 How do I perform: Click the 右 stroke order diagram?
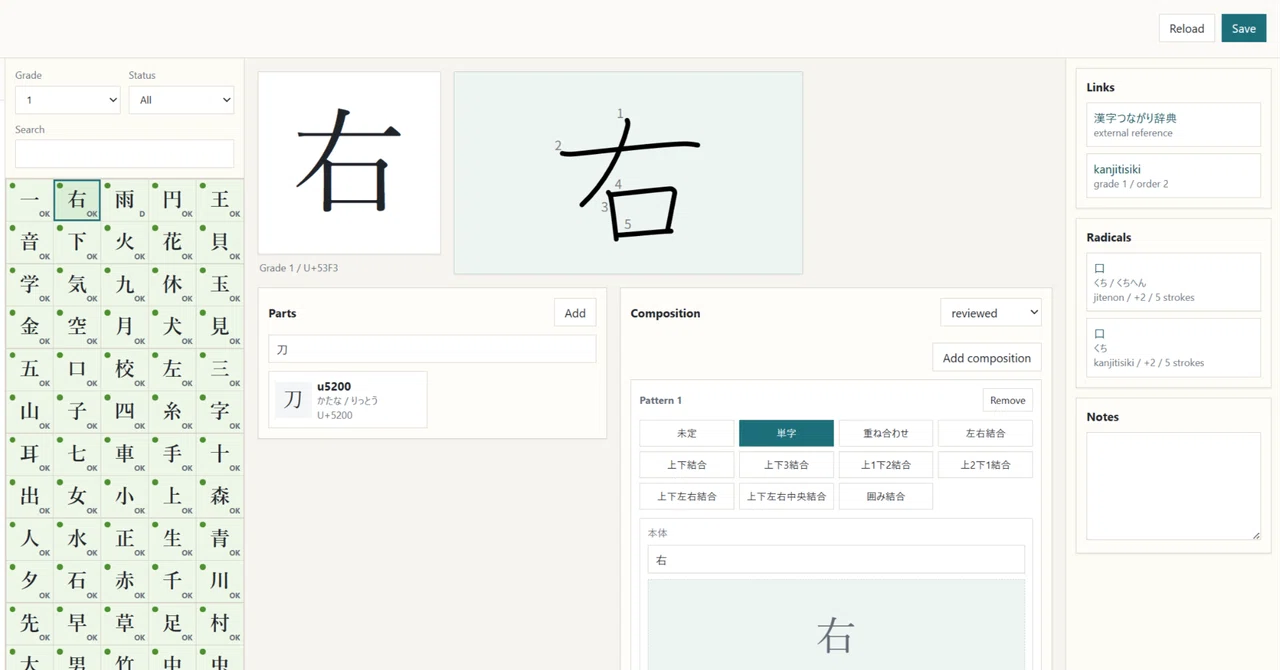click(x=628, y=173)
